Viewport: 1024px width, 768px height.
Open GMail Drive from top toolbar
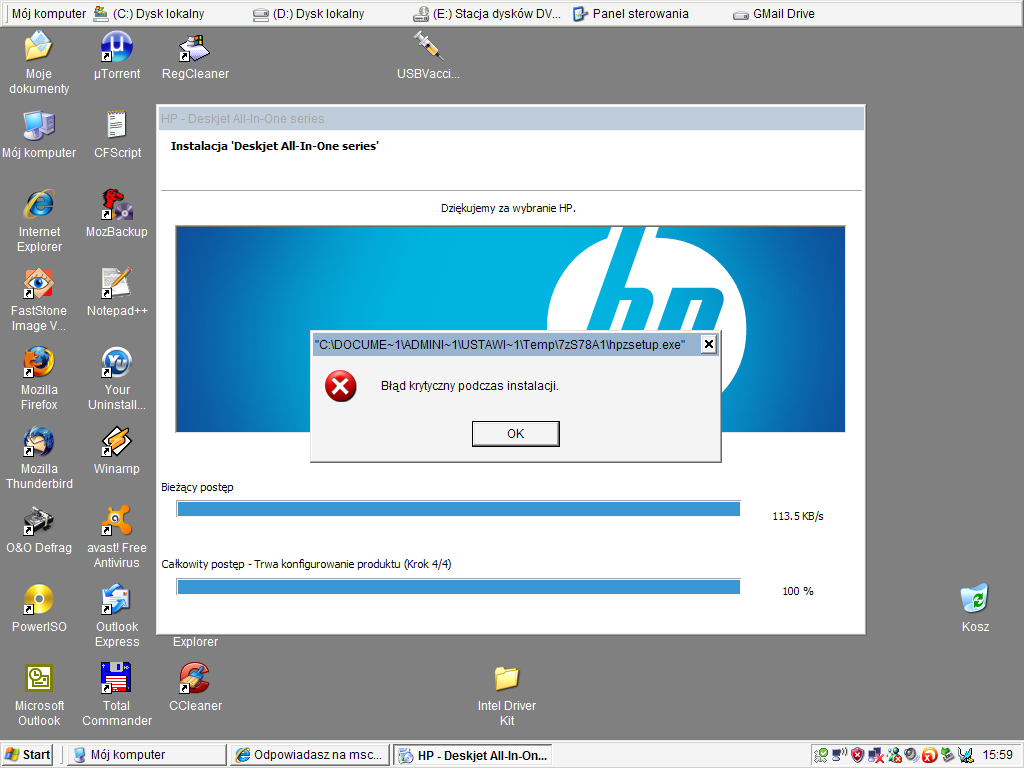click(x=774, y=14)
